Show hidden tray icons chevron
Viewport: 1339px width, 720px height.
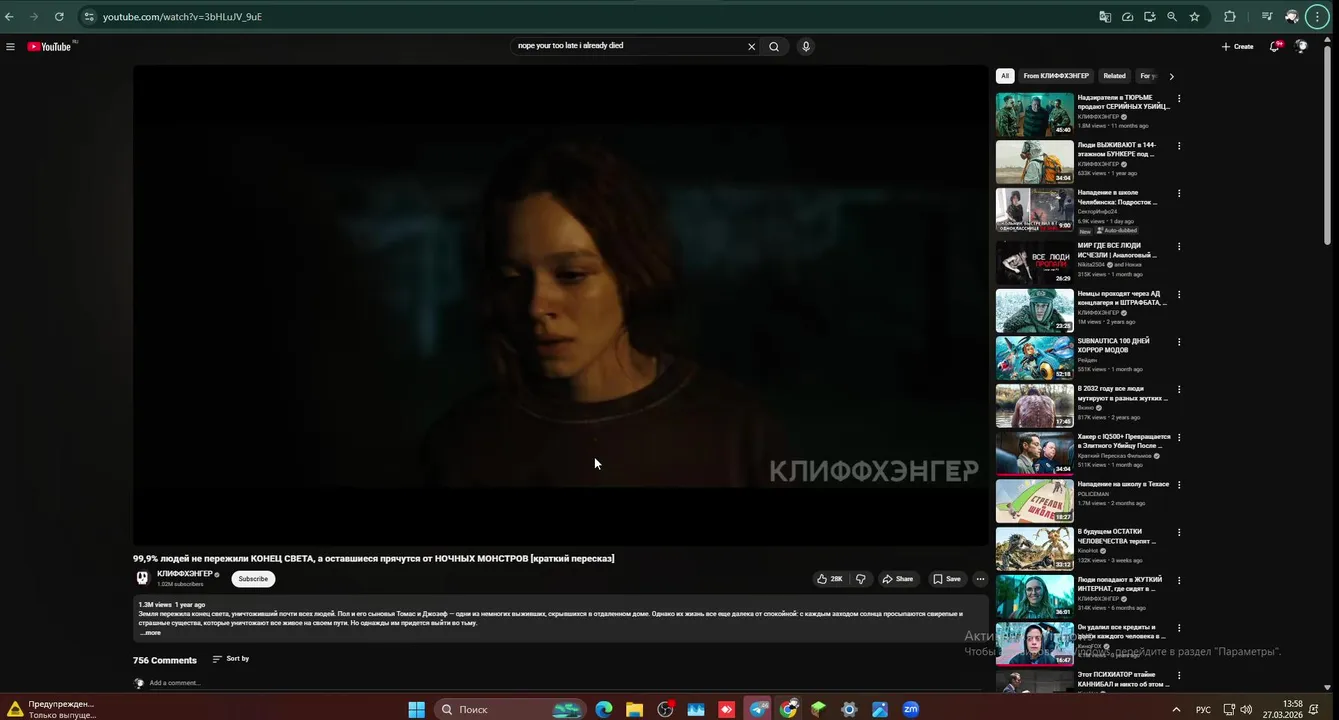click(x=1178, y=709)
